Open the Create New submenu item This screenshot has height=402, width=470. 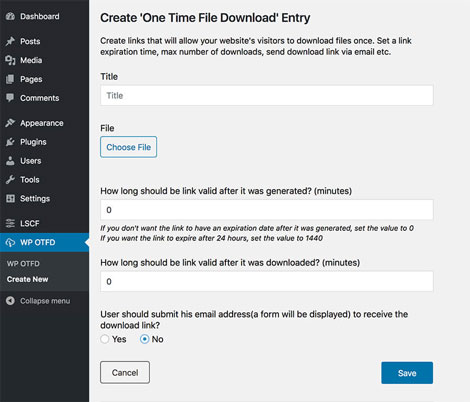pyautogui.click(x=27, y=279)
